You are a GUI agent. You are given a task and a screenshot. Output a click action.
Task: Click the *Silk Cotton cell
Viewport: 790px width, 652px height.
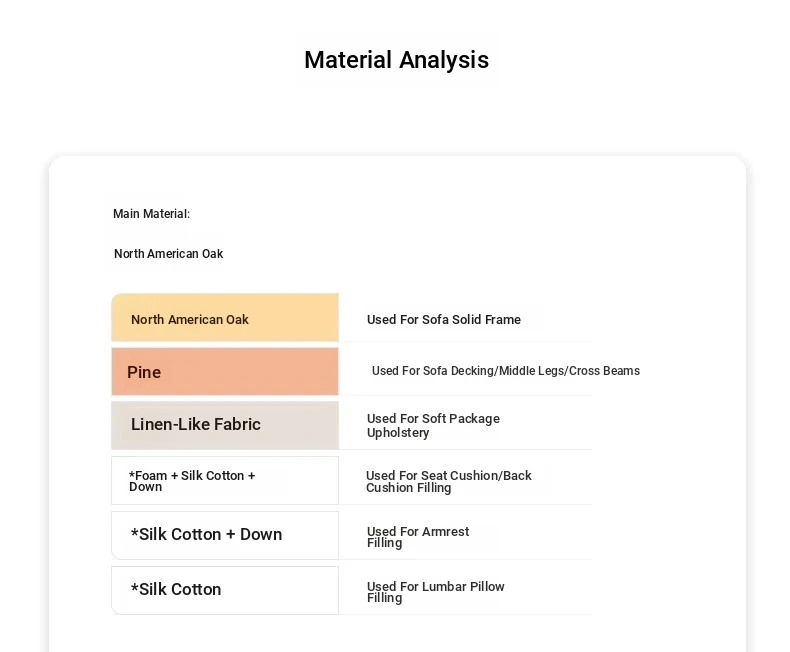tap(225, 590)
